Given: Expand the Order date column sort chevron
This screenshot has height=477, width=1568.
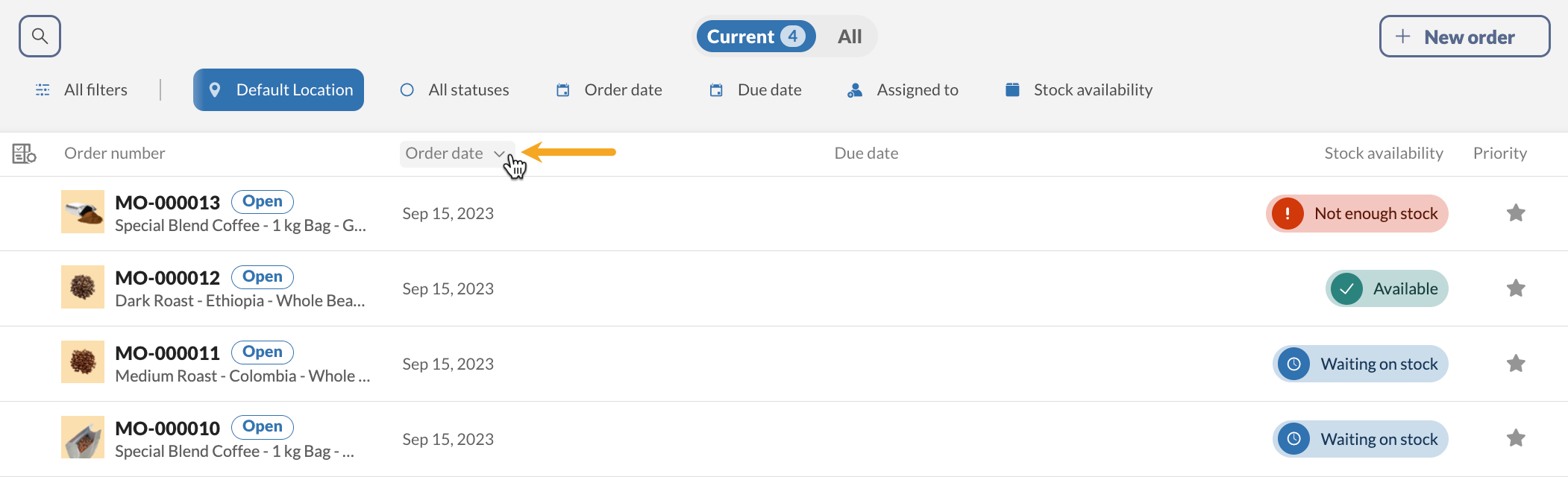Looking at the screenshot, I should pyautogui.click(x=499, y=154).
